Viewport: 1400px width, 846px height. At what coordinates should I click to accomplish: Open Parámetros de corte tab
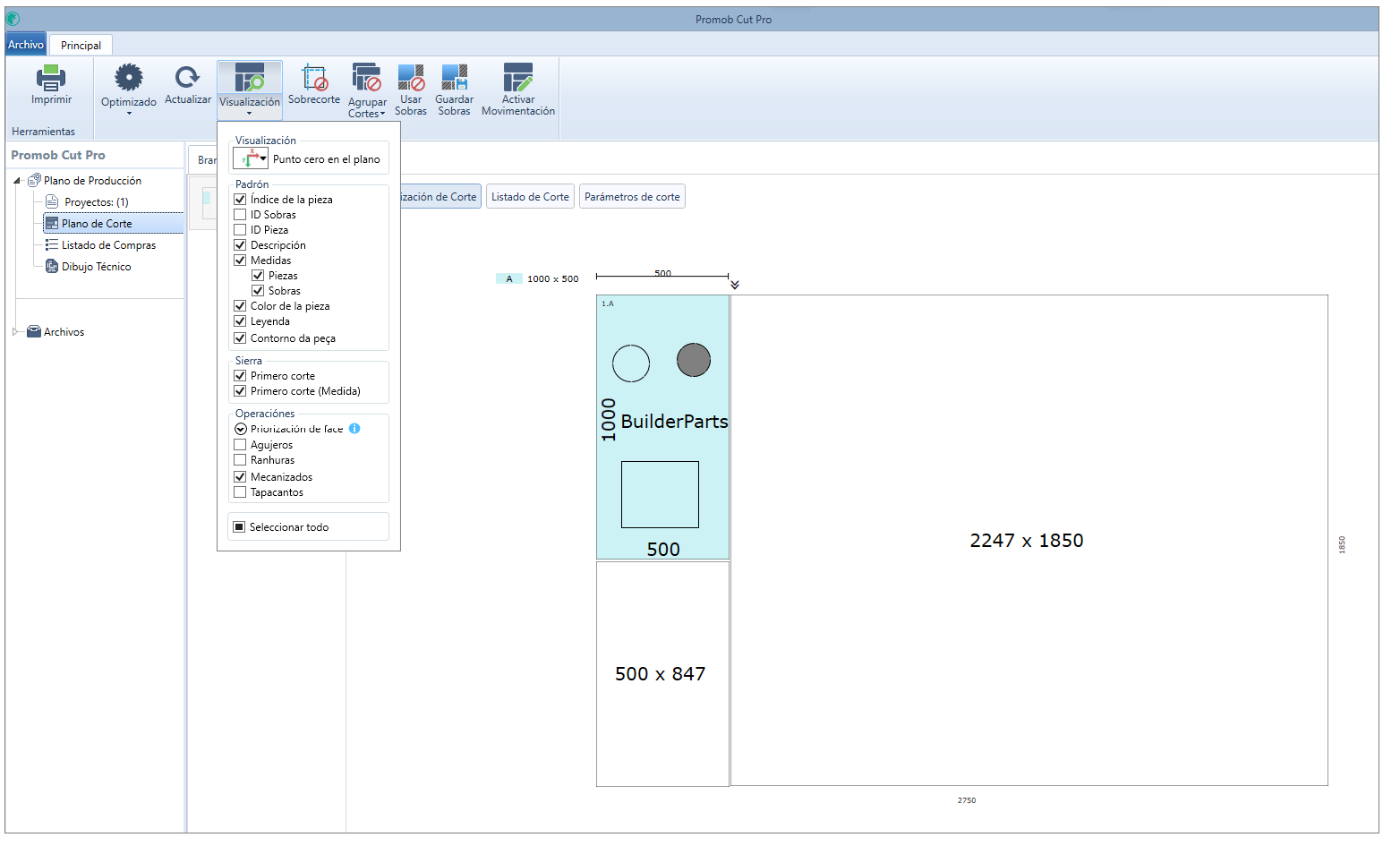click(x=632, y=197)
